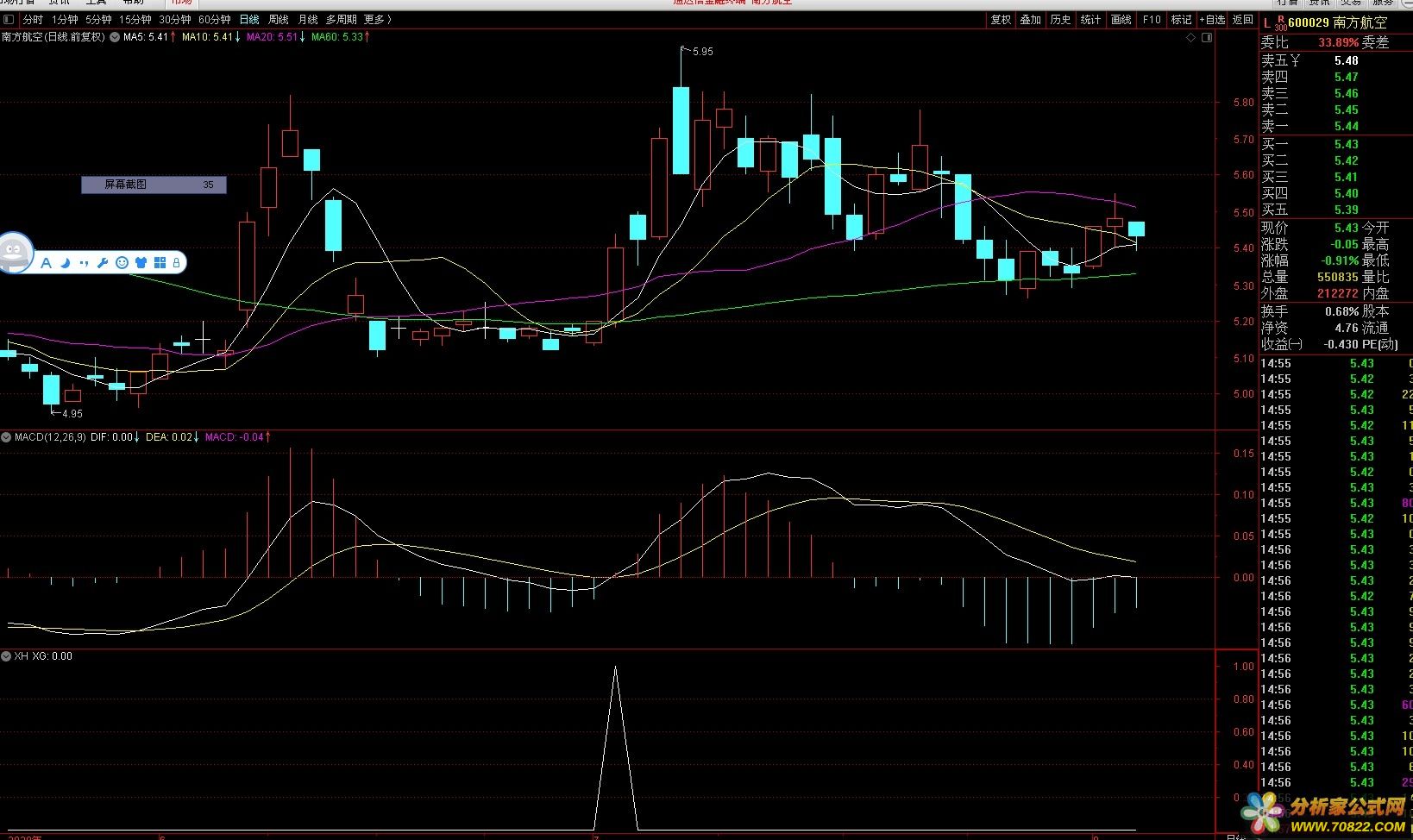Activate the 画线 drawing tools
The image size is (1413, 840).
pos(1121,19)
